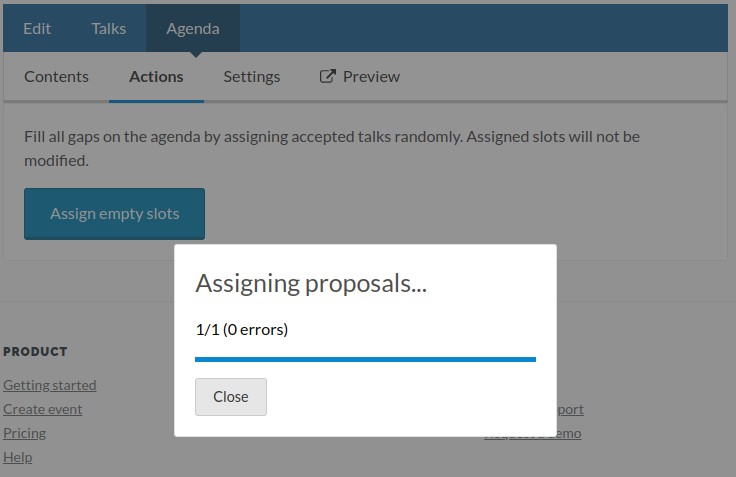Image resolution: width=736 pixels, height=477 pixels.
Task: Select the Actions sub-tab
Action: [x=156, y=77]
